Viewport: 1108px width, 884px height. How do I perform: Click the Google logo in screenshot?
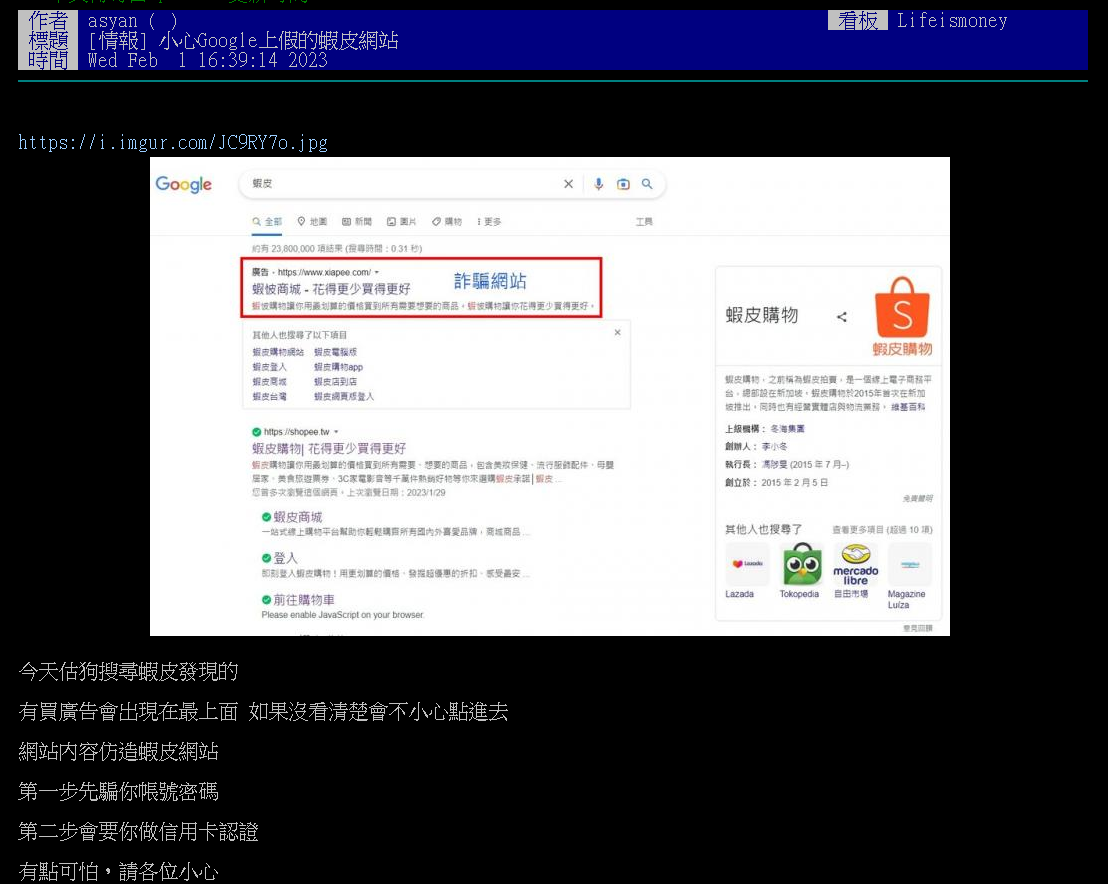(x=184, y=184)
